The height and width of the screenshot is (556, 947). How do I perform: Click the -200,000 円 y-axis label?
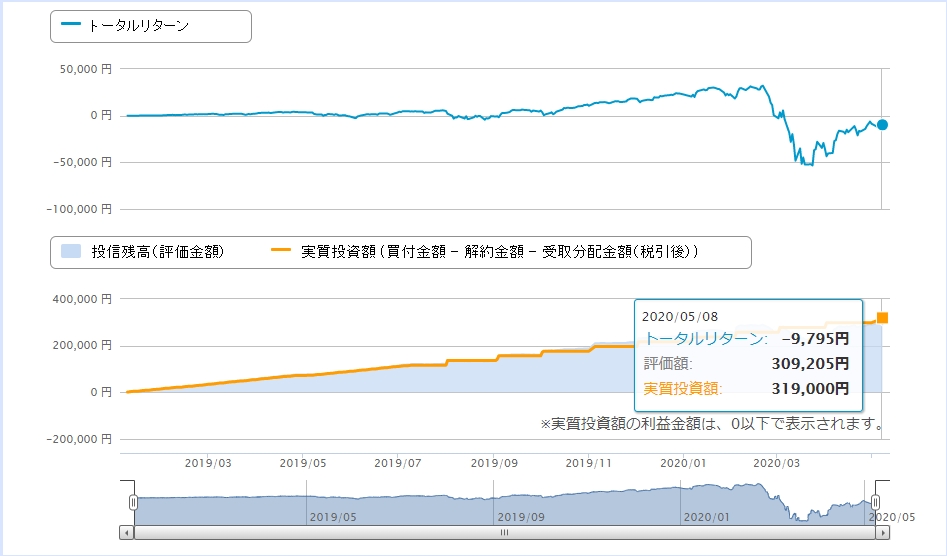pos(79,439)
